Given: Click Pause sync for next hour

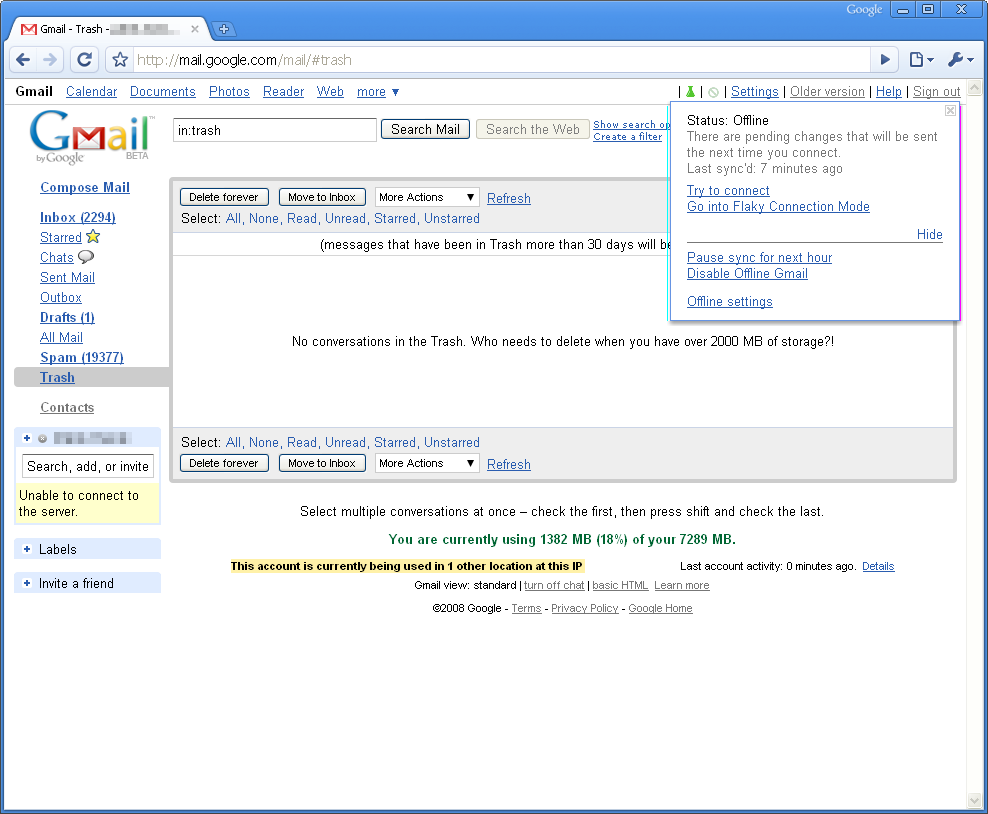Looking at the screenshot, I should [759, 258].
